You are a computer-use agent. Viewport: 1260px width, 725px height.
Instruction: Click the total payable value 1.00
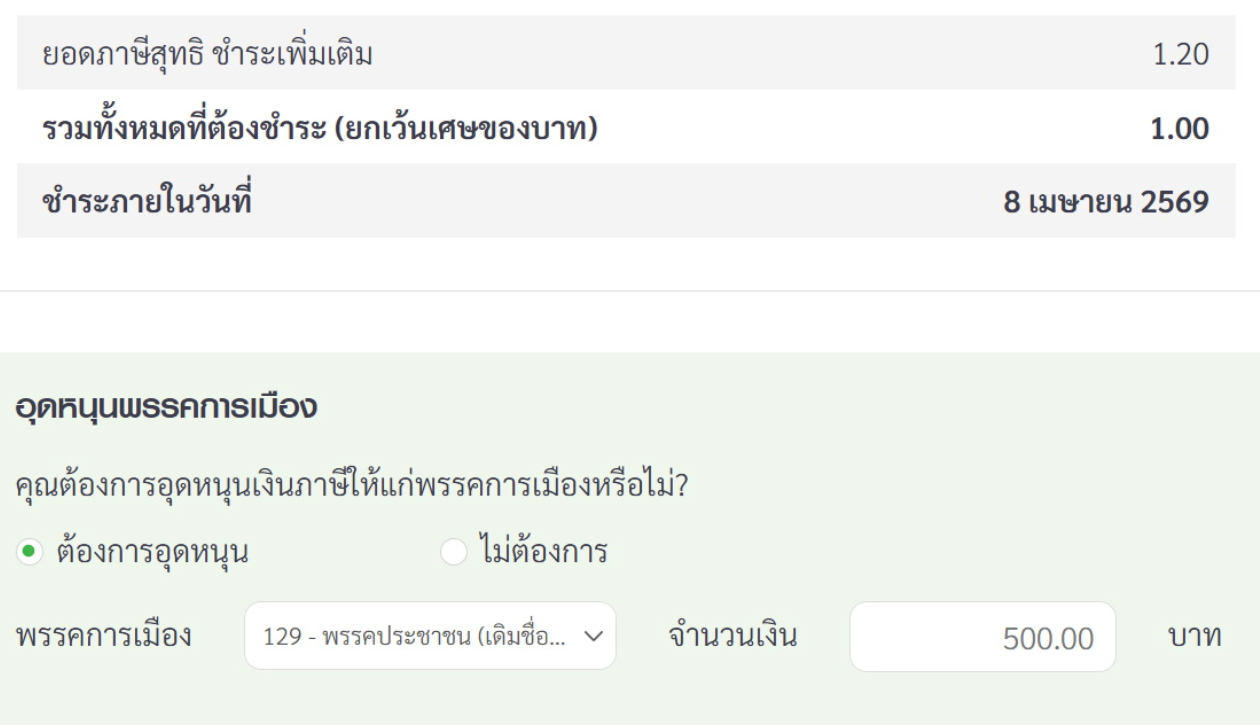click(x=1180, y=129)
